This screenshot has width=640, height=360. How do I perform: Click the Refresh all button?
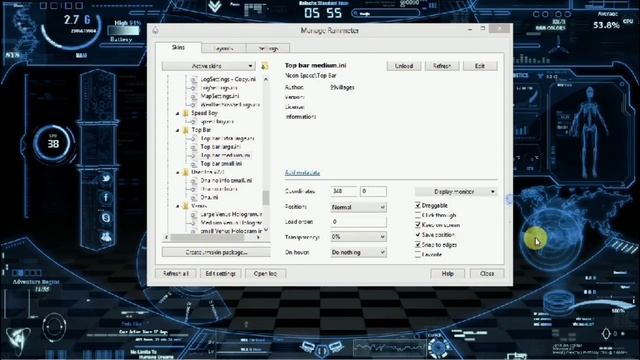pos(176,273)
